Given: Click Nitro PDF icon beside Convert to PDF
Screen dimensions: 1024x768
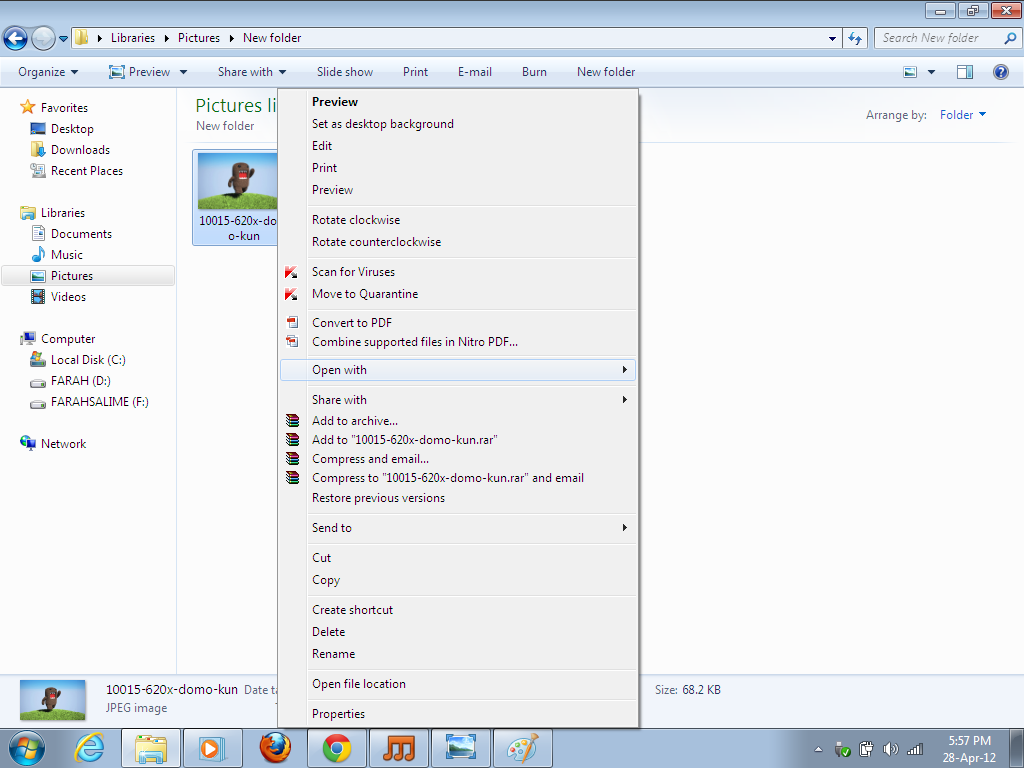Looking at the screenshot, I should tap(293, 322).
